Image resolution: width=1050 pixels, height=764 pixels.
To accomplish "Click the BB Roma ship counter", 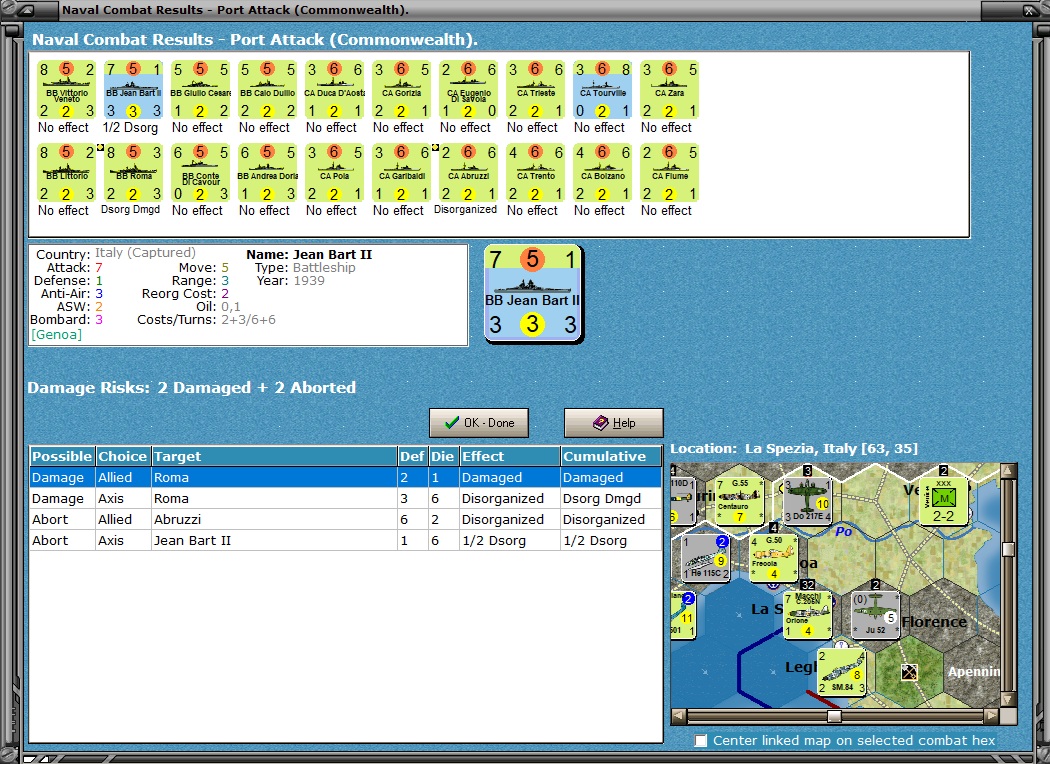I will click(x=133, y=173).
